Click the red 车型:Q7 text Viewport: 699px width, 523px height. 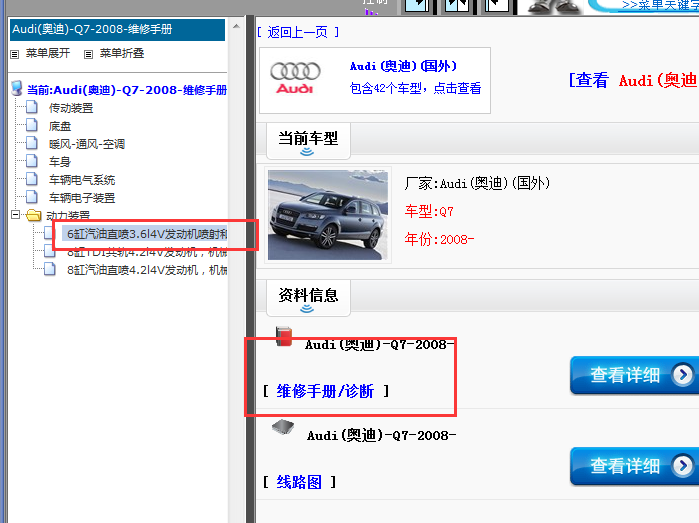click(x=429, y=211)
